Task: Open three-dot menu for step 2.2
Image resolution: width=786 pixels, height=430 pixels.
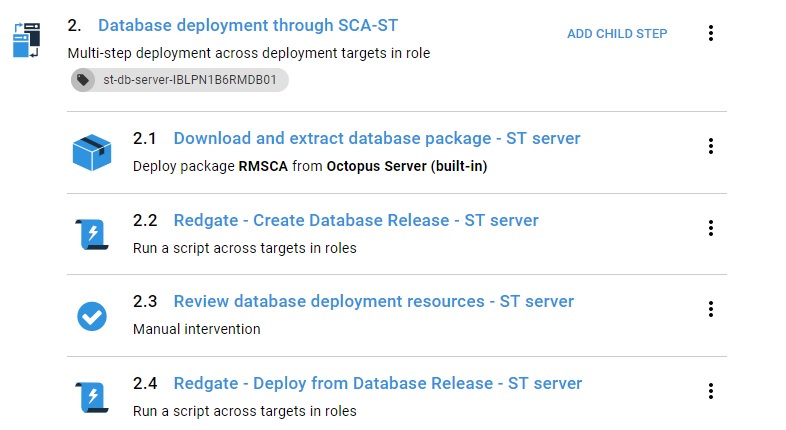Action: click(x=711, y=228)
